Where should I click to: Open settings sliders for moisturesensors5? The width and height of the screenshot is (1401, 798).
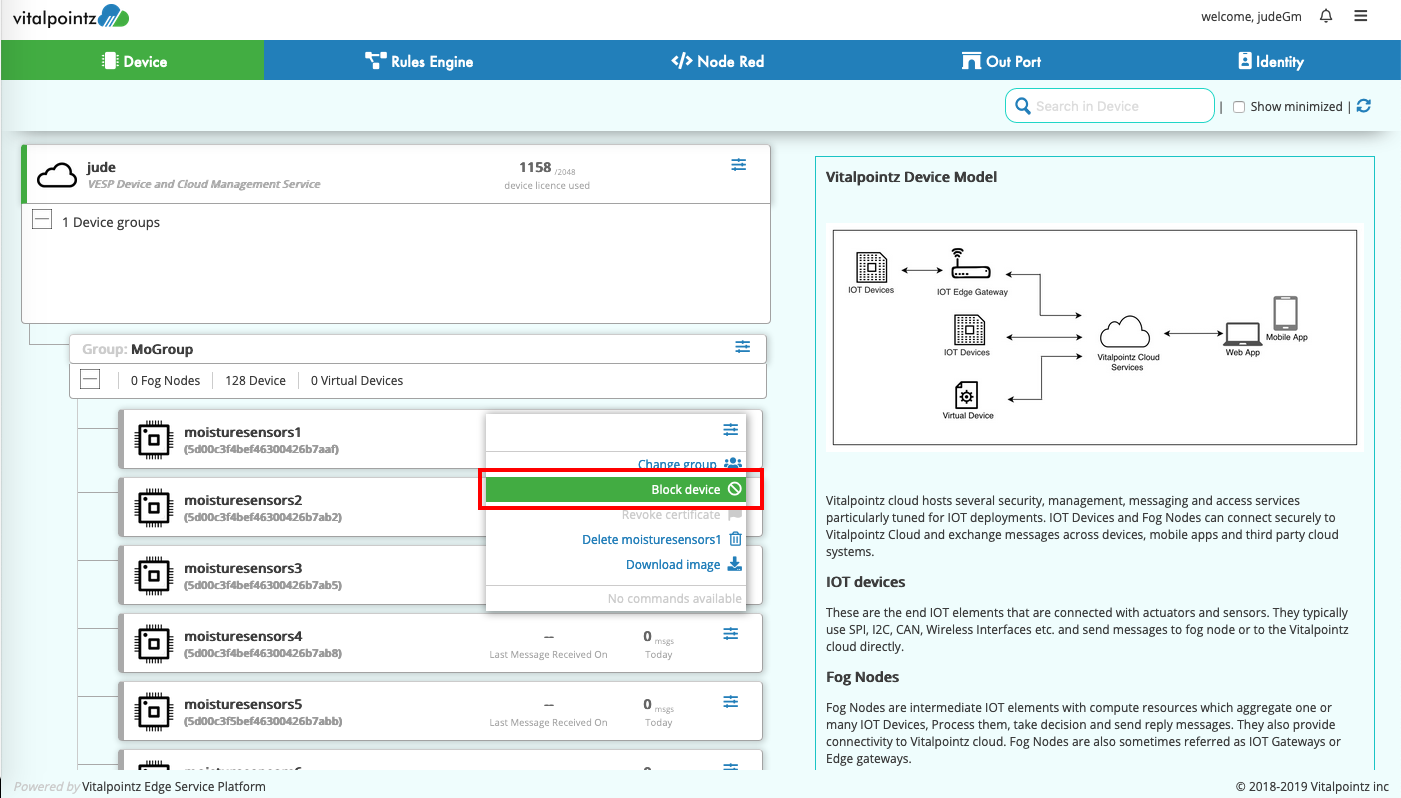click(731, 701)
